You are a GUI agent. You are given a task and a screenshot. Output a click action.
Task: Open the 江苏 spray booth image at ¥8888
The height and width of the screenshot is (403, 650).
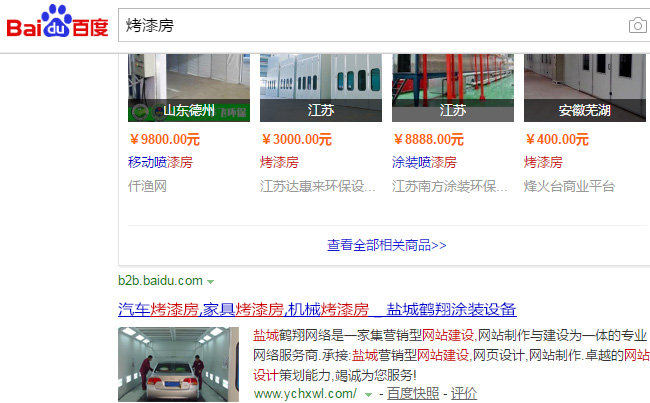453,87
